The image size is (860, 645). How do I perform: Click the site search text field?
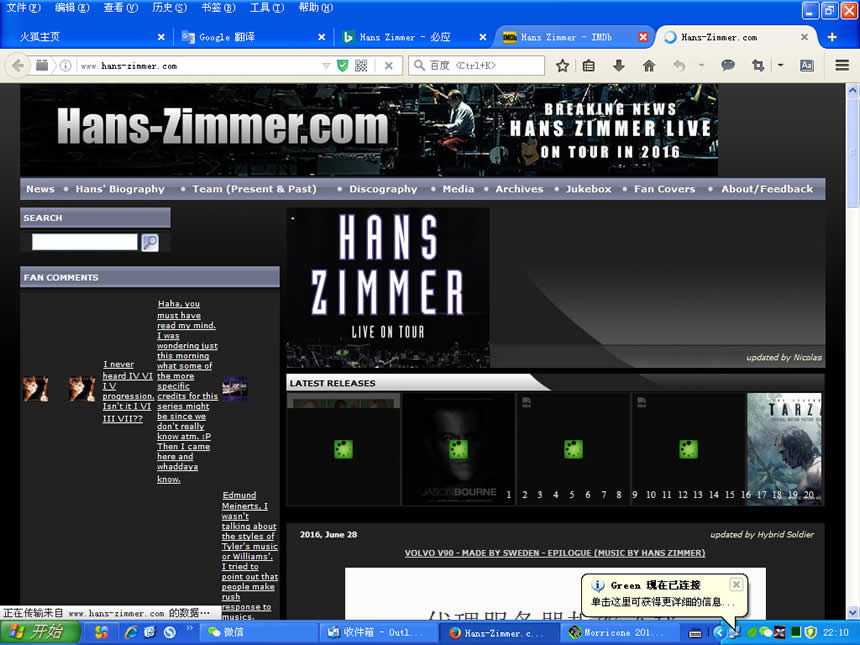tap(84, 242)
